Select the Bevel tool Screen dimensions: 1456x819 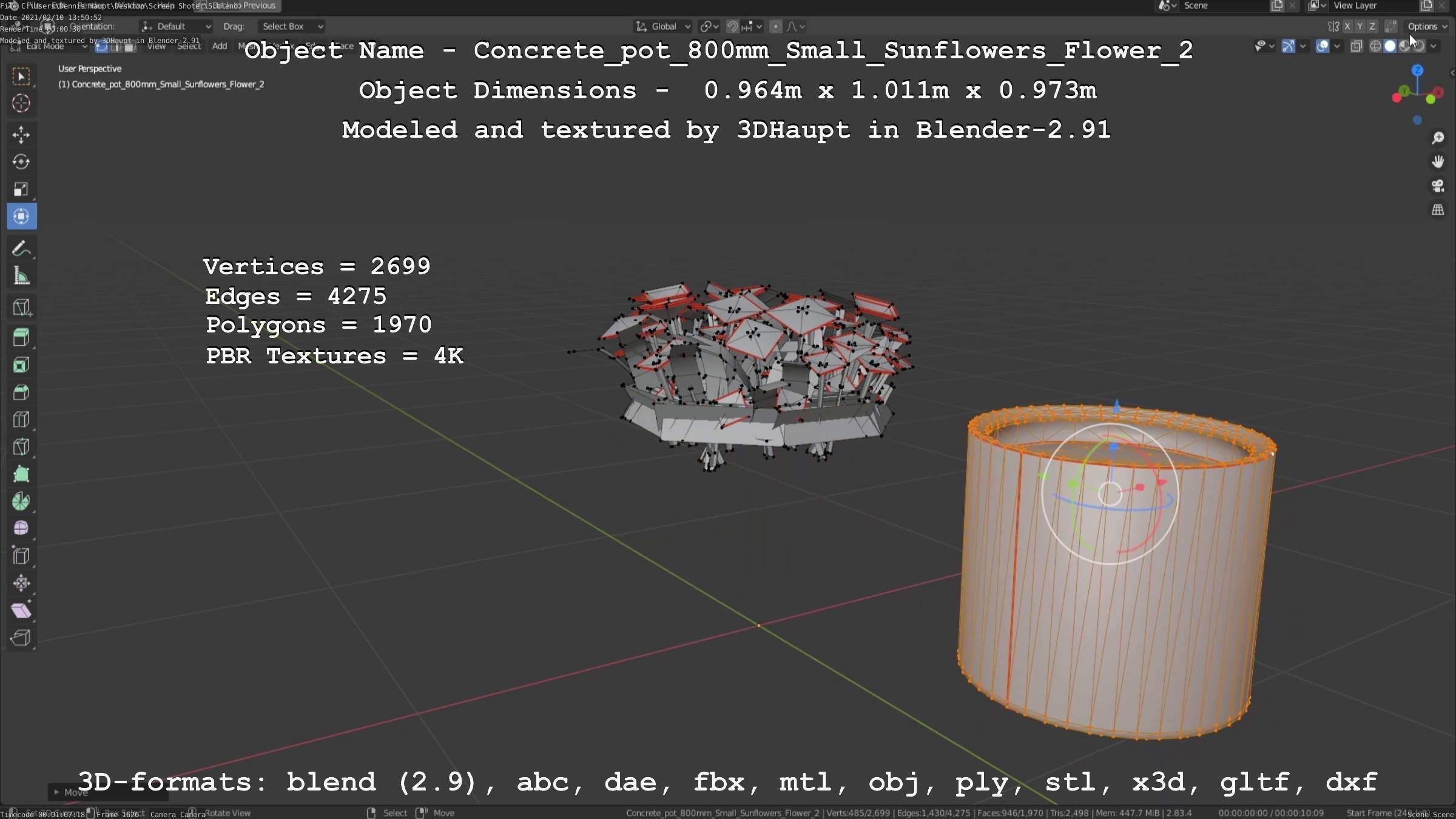(21, 392)
